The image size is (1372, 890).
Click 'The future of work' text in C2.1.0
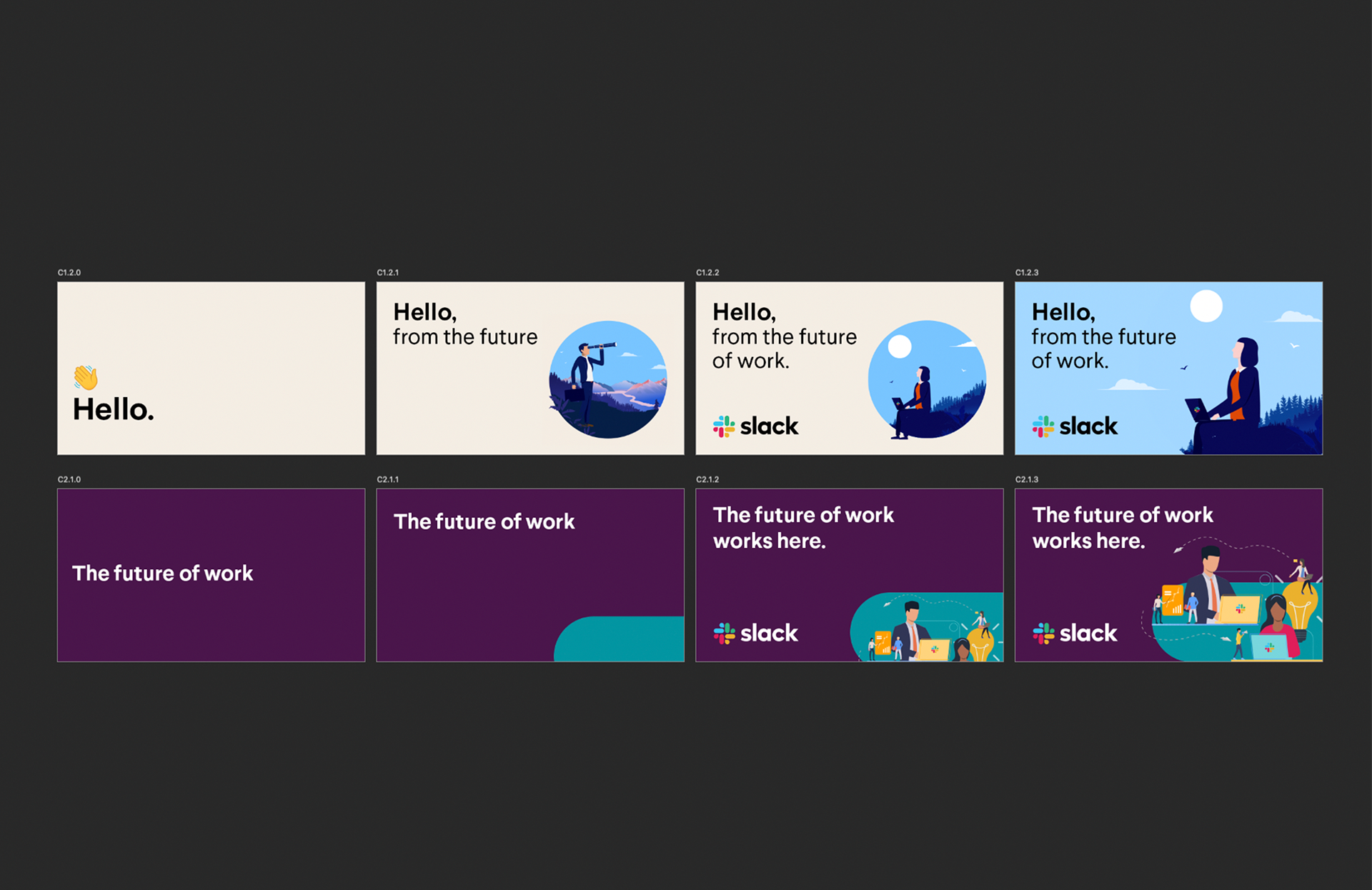click(x=163, y=574)
